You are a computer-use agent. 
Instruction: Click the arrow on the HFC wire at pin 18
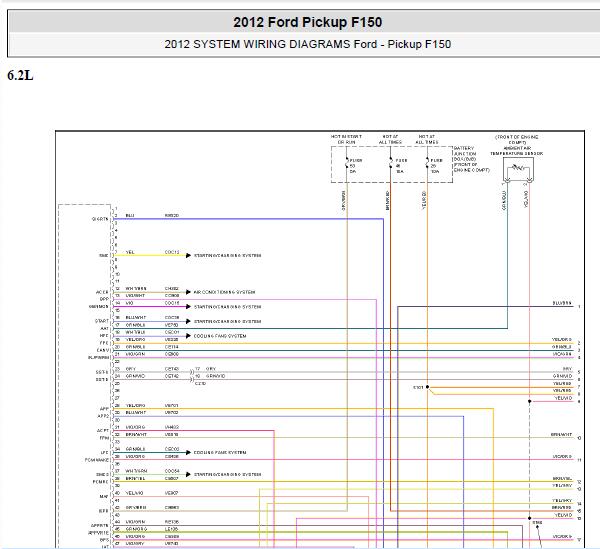pyautogui.click(x=188, y=336)
